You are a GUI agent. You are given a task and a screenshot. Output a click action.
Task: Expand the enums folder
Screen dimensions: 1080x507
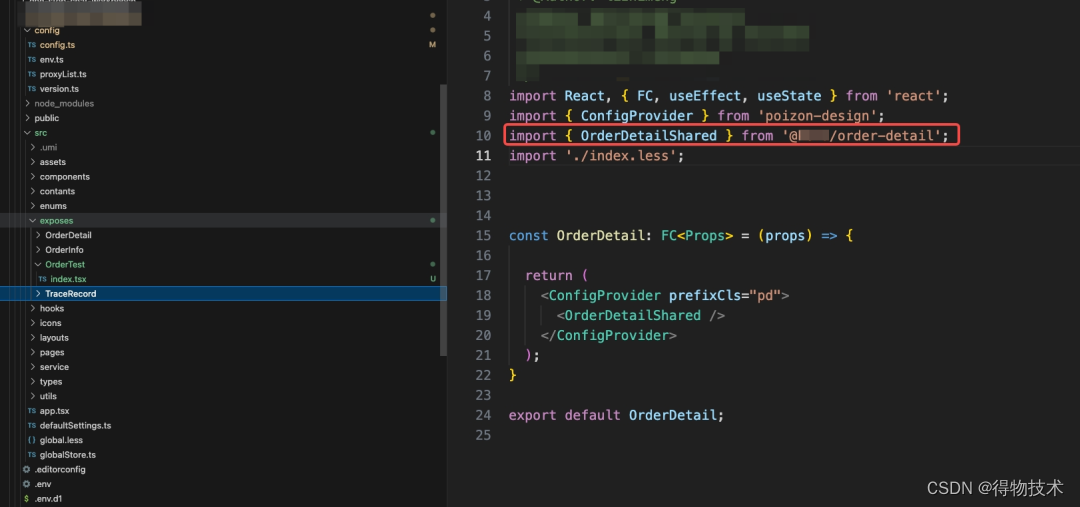(33, 206)
